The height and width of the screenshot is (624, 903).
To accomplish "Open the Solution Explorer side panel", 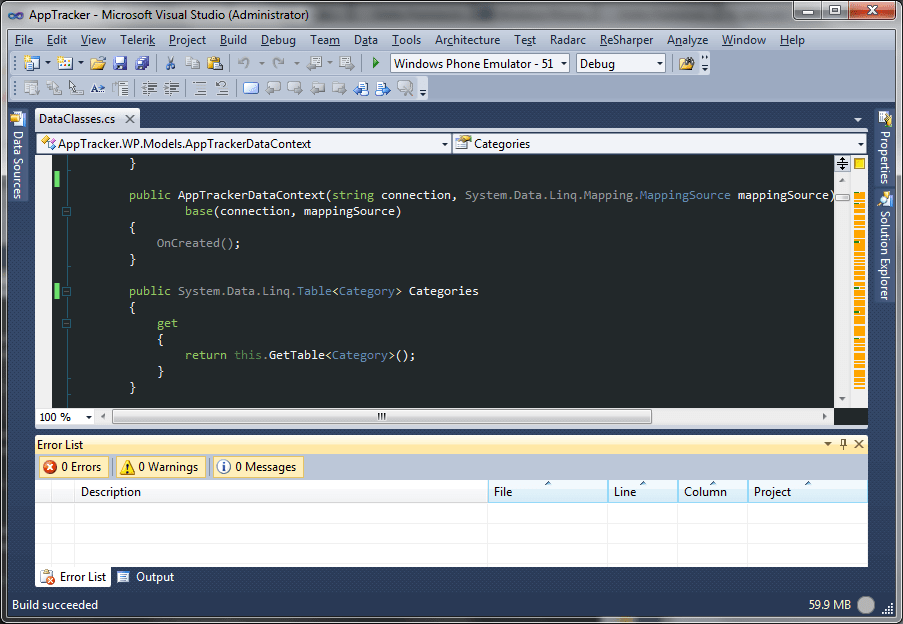I will (x=885, y=246).
